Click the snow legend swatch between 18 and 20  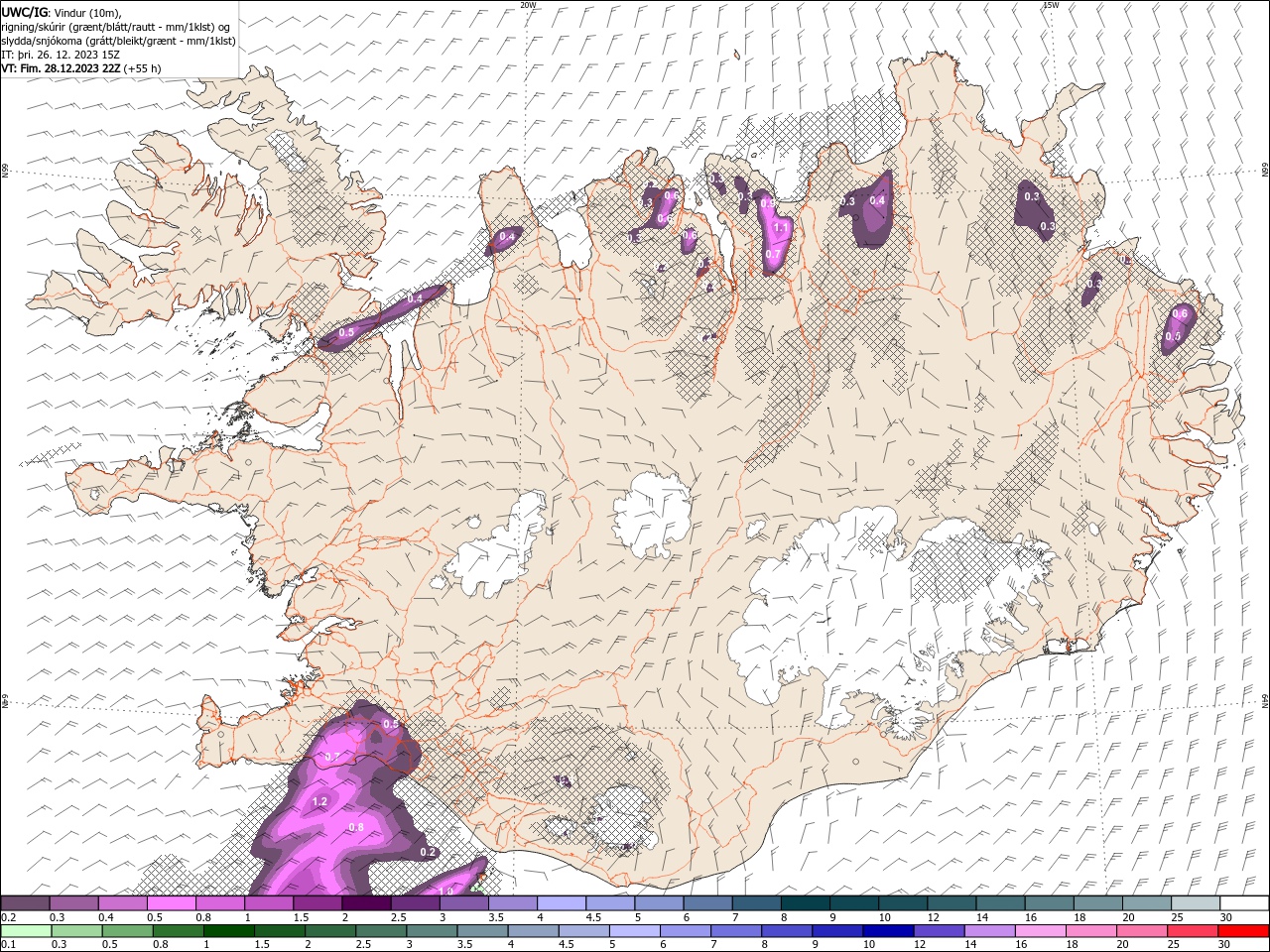coord(1098,902)
